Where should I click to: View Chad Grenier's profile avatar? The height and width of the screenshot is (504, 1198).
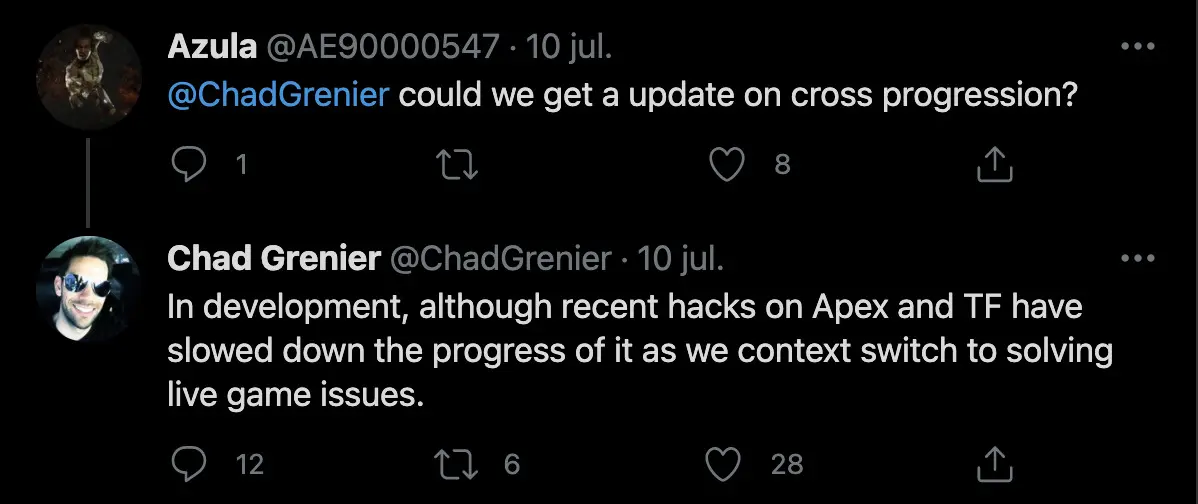89,289
